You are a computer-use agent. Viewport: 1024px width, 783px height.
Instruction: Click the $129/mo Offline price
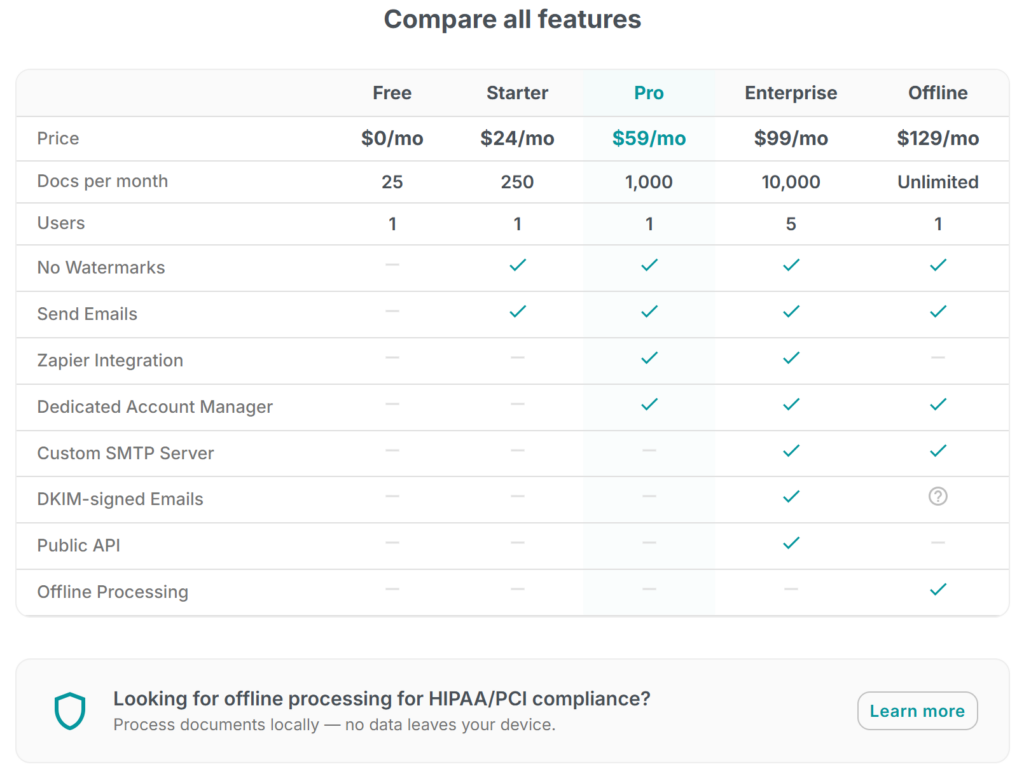click(937, 139)
